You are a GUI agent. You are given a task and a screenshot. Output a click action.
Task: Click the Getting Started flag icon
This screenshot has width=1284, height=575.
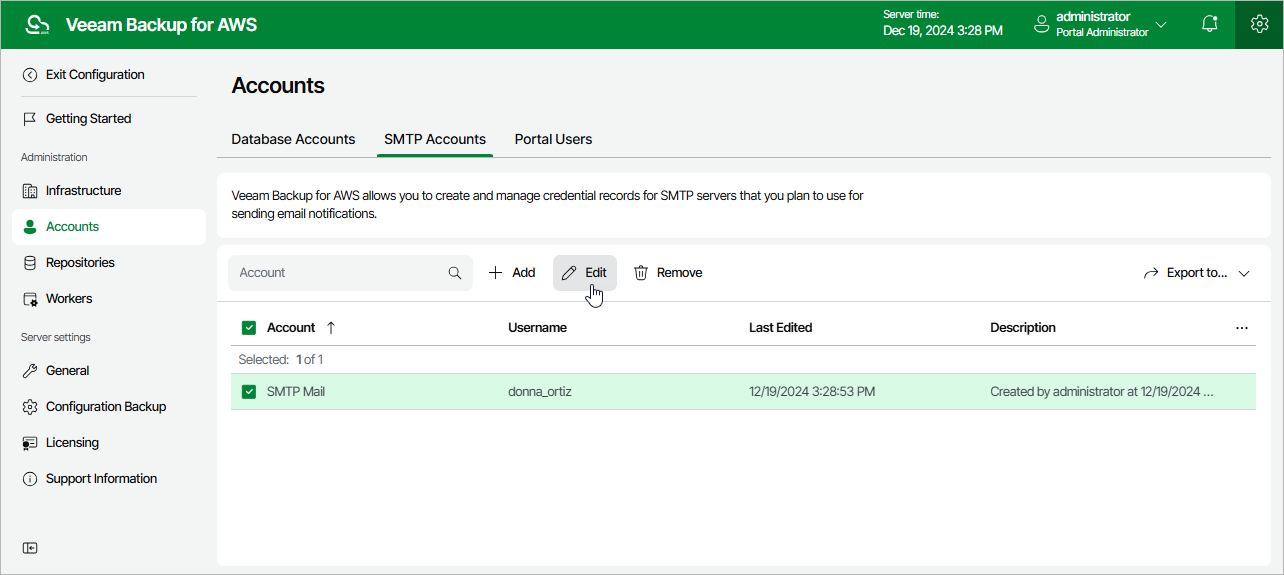(x=30, y=119)
